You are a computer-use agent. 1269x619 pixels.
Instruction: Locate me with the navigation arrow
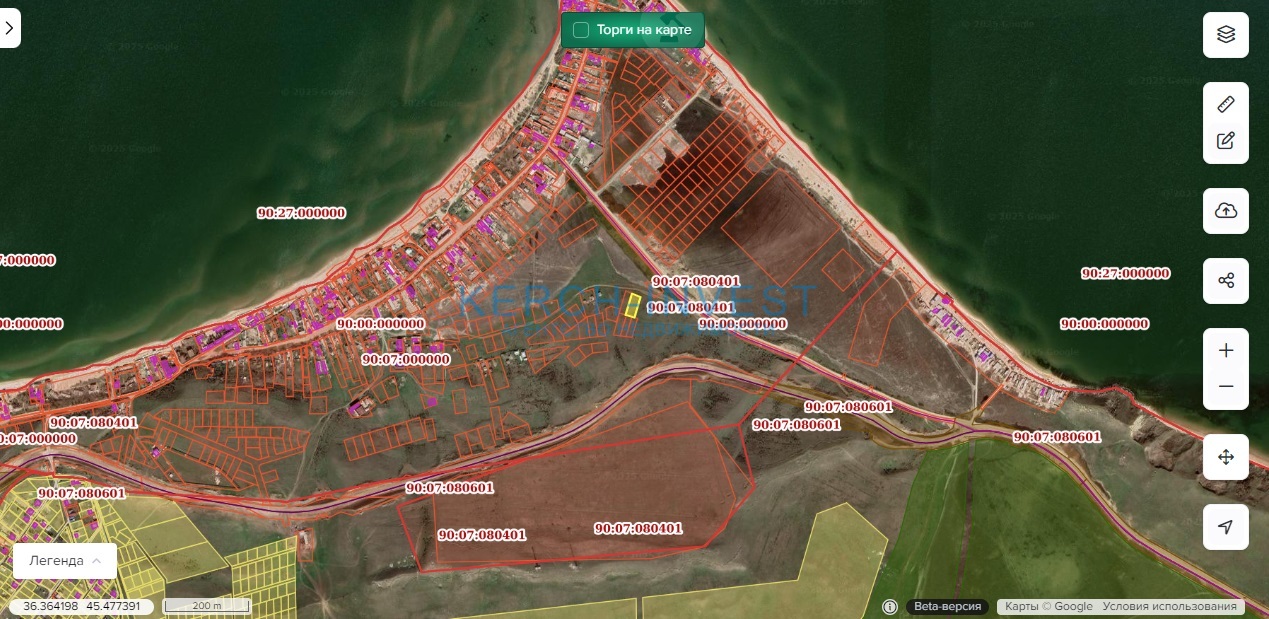click(1225, 527)
